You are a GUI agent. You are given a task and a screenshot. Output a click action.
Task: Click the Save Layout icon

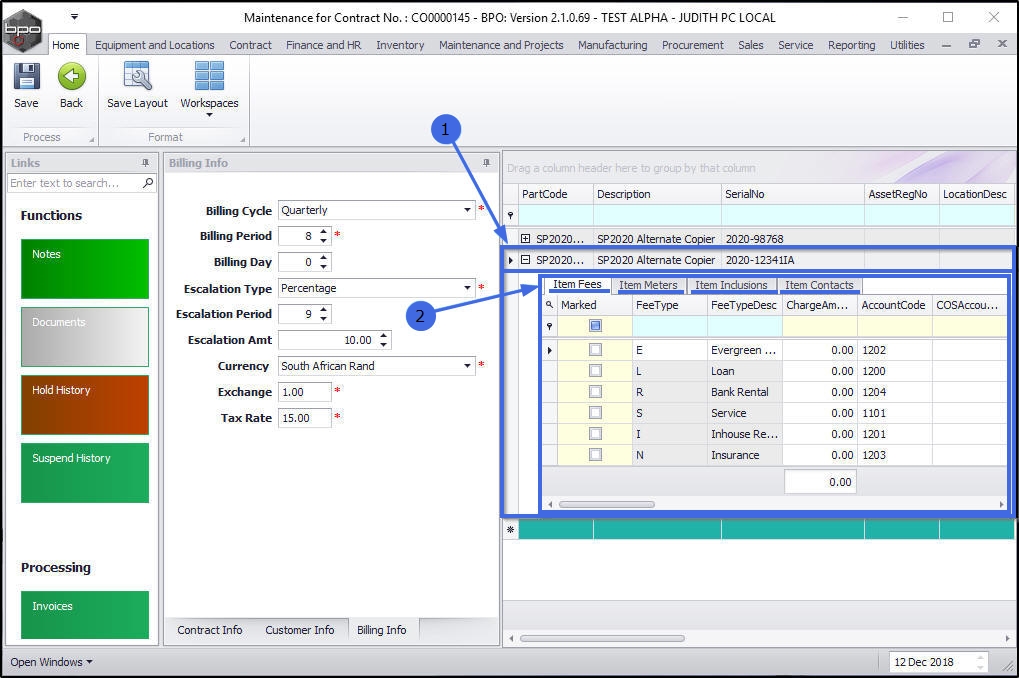coord(137,78)
